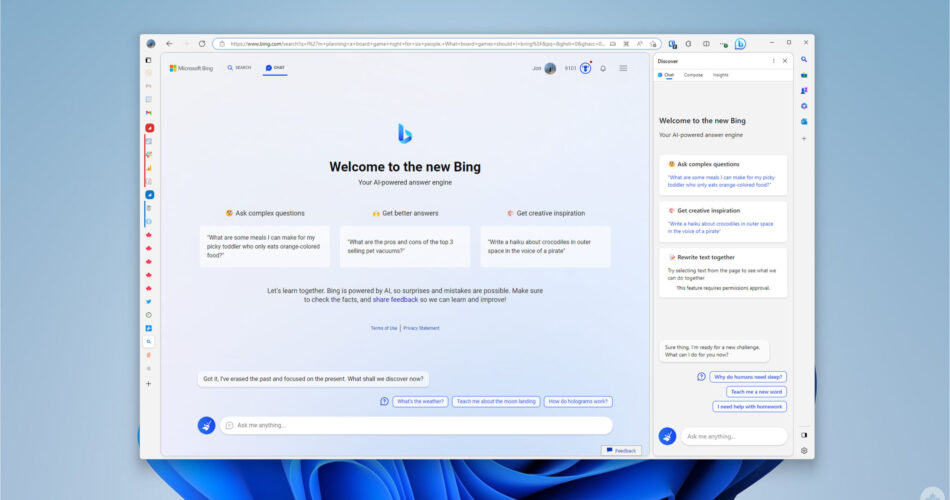
Task: Switch to the Compose tab in Discover
Action: click(693, 75)
